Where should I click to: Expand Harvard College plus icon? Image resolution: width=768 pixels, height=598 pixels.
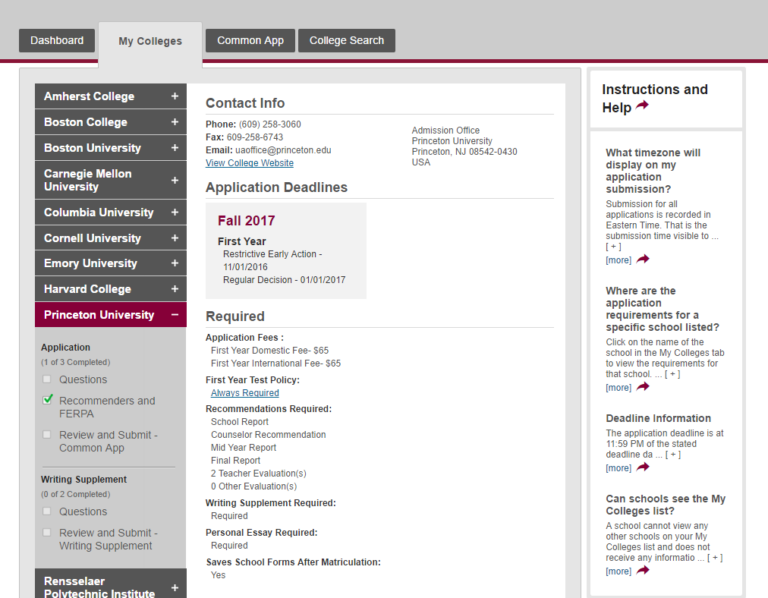tap(174, 289)
